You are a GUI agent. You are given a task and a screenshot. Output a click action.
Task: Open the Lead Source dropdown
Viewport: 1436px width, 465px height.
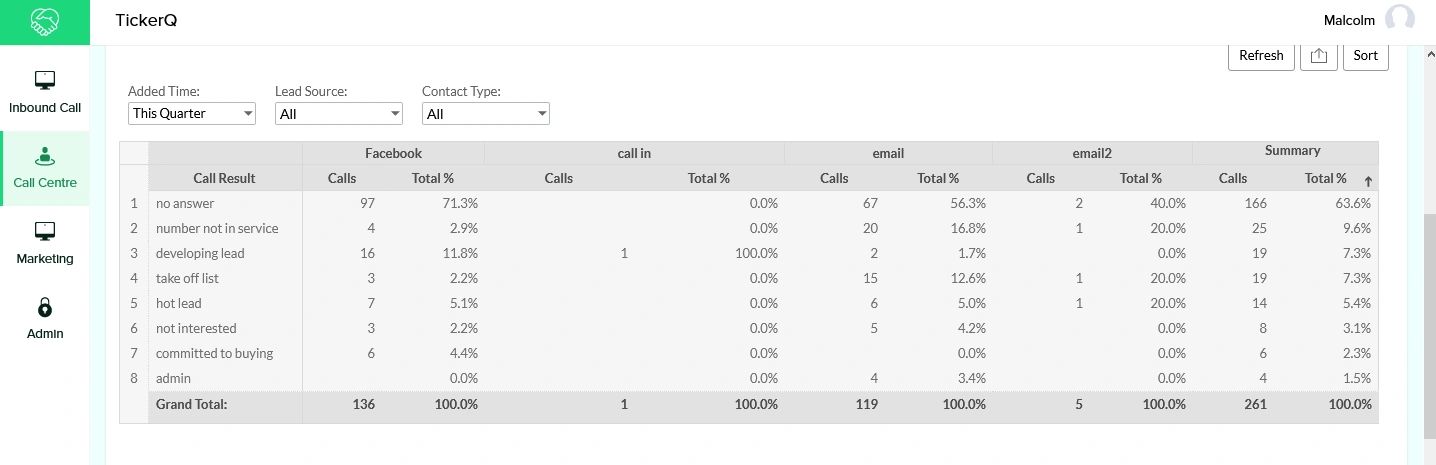338,114
